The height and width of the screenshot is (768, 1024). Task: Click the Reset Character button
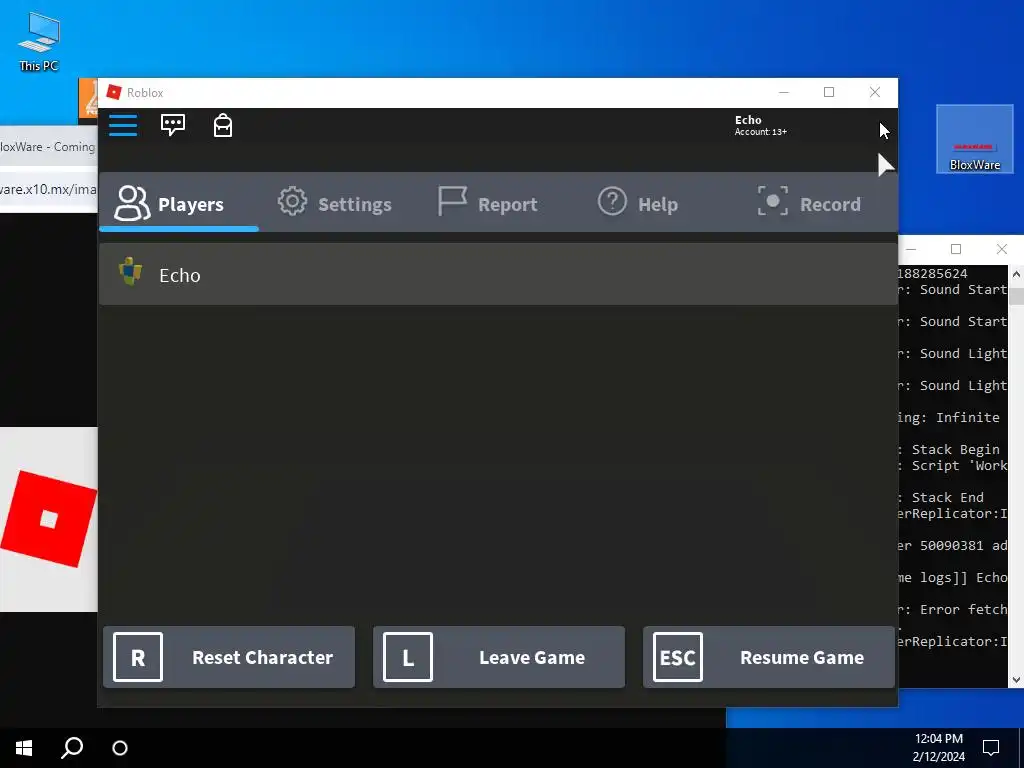coord(229,657)
